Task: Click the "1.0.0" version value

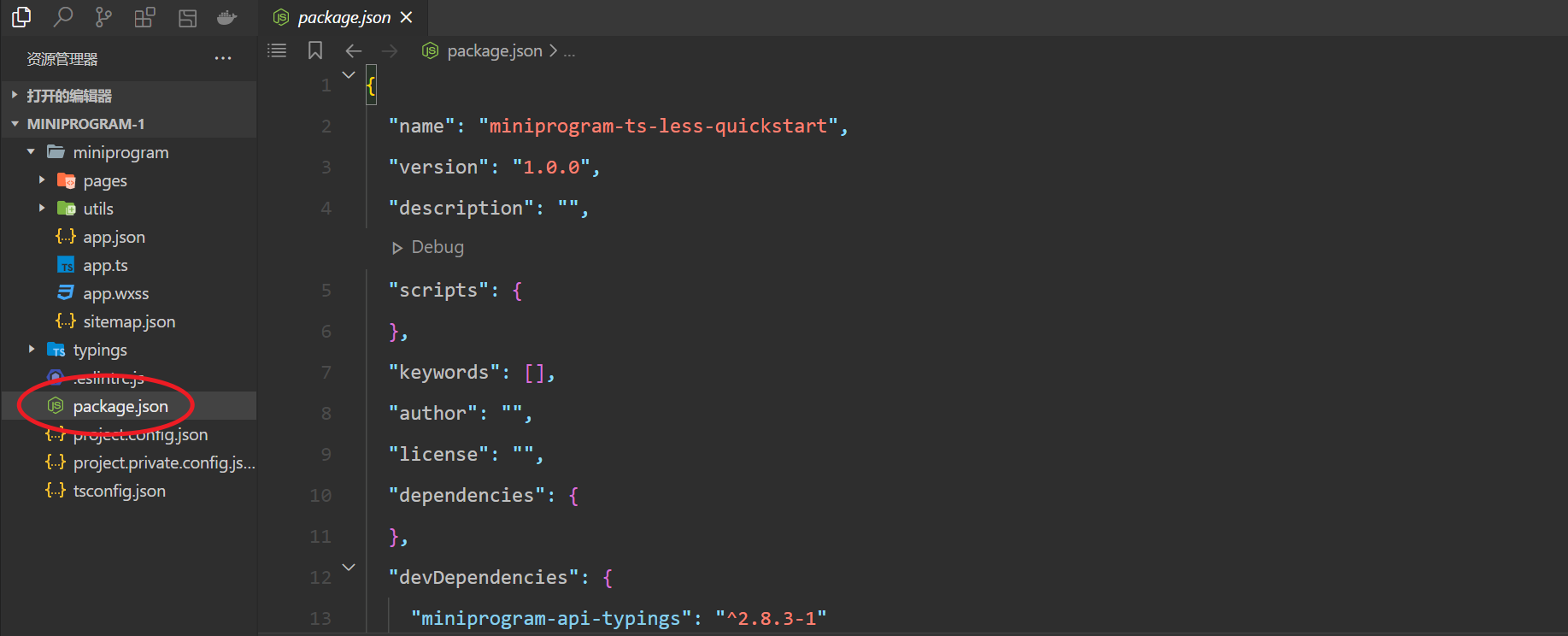Action: (551, 167)
